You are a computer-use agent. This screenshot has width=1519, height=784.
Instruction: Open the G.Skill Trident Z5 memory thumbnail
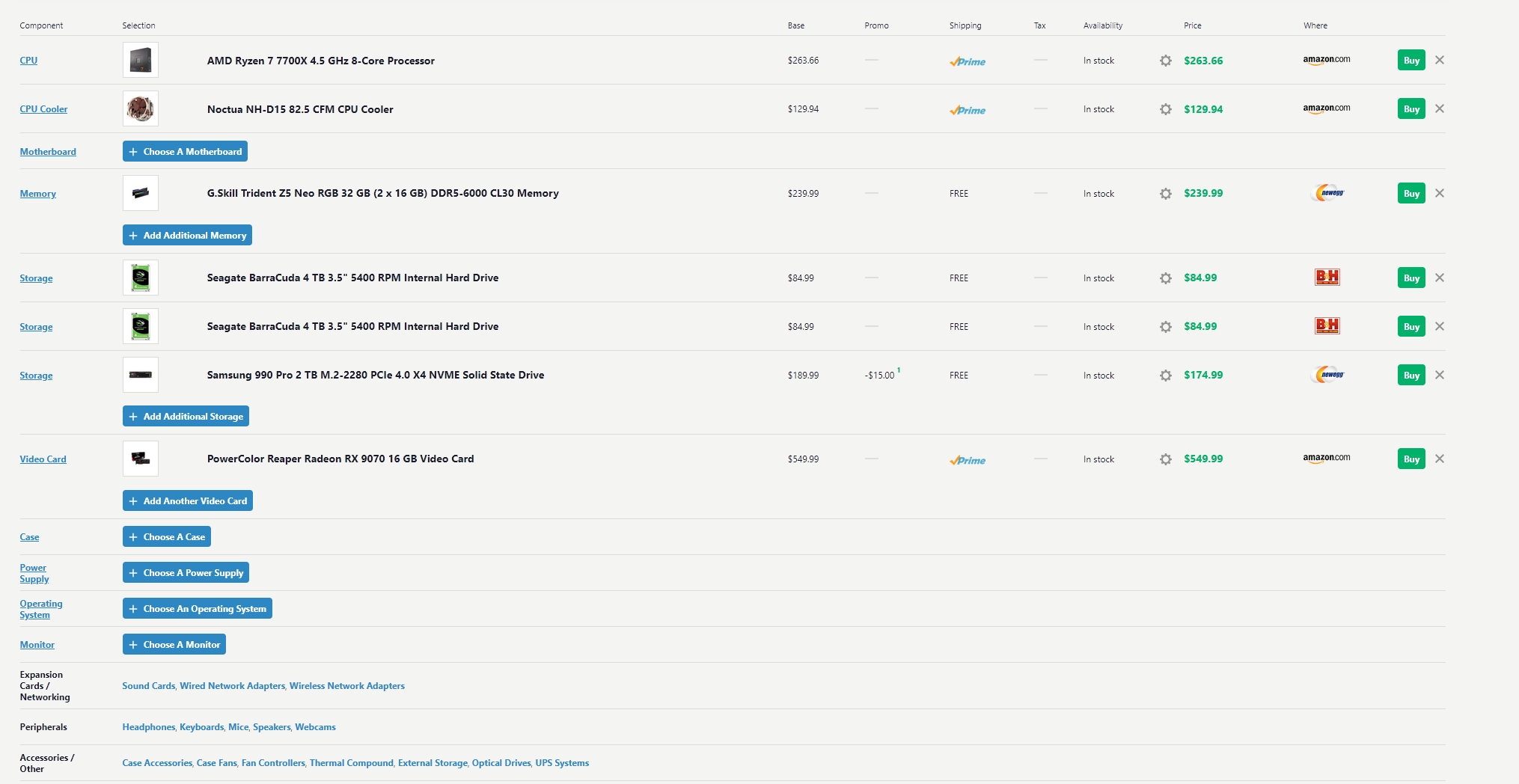141,193
